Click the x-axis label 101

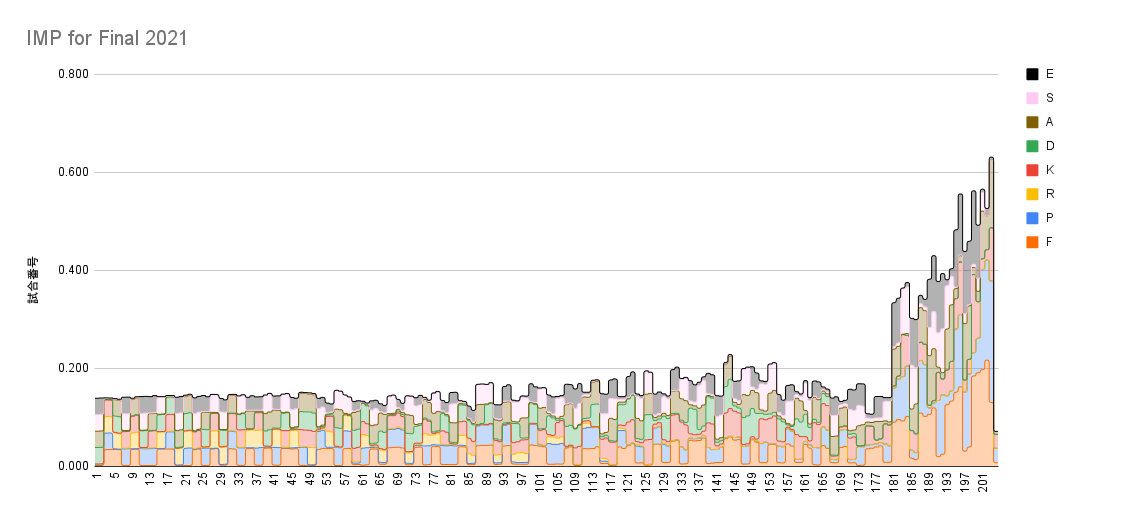click(x=539, y=482)
